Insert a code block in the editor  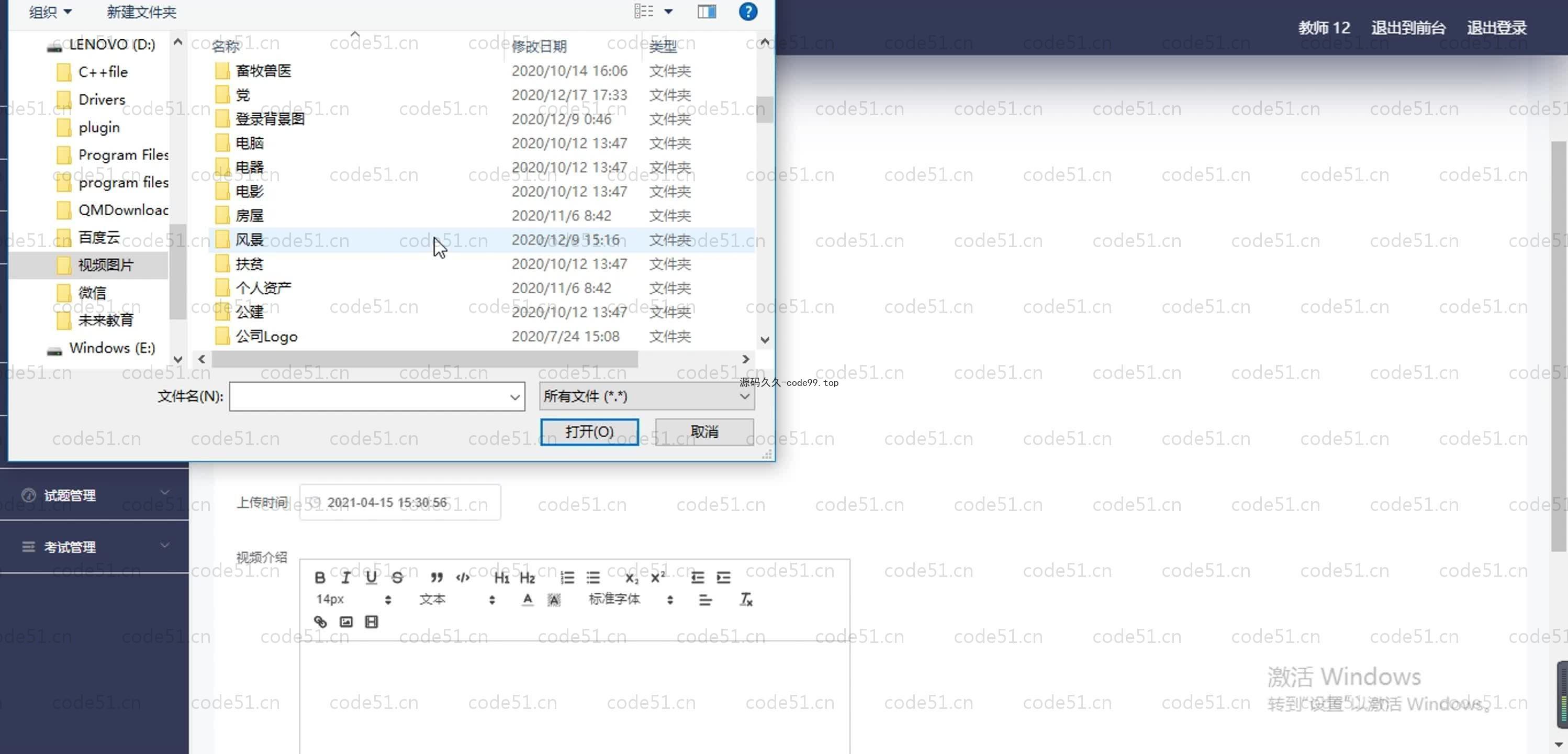pyautogui.click(x=463, y=578)
